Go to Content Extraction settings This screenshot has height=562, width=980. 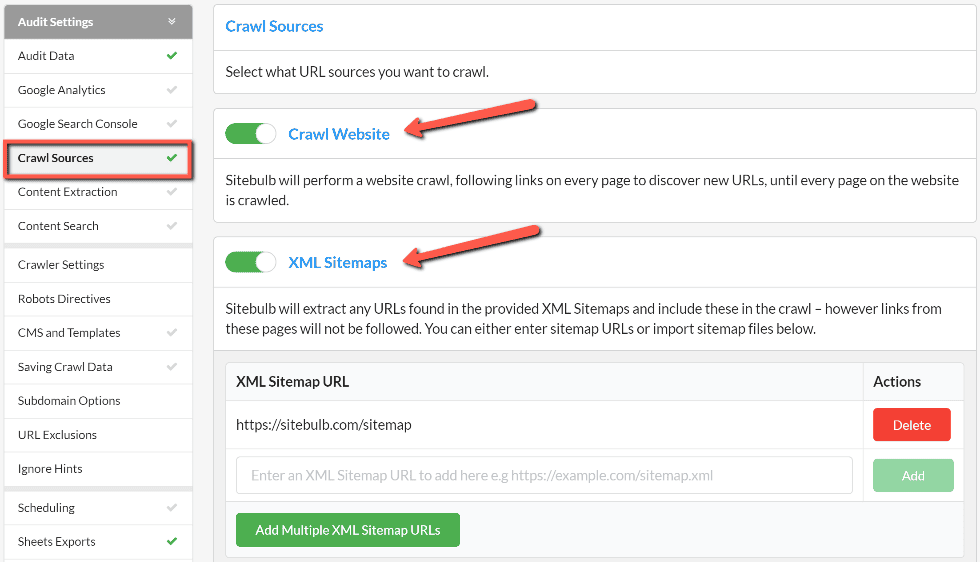98,192
